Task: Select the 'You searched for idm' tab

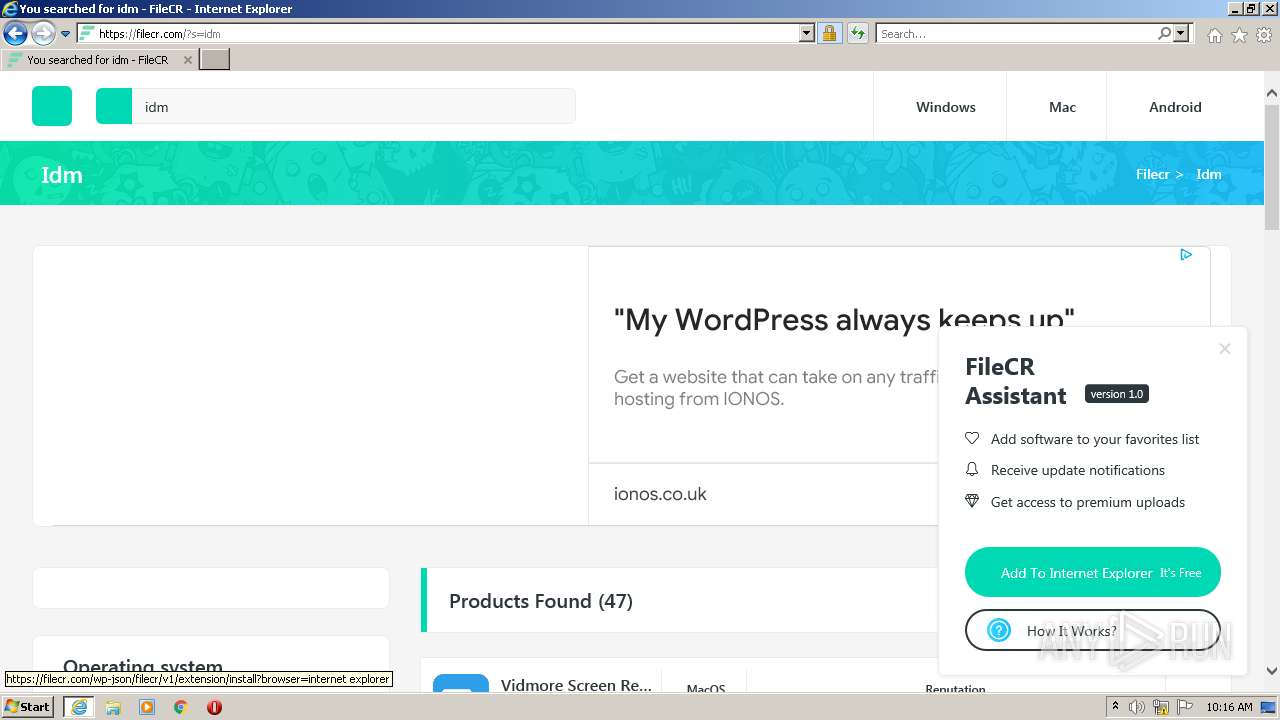Action: coord(97,60)
